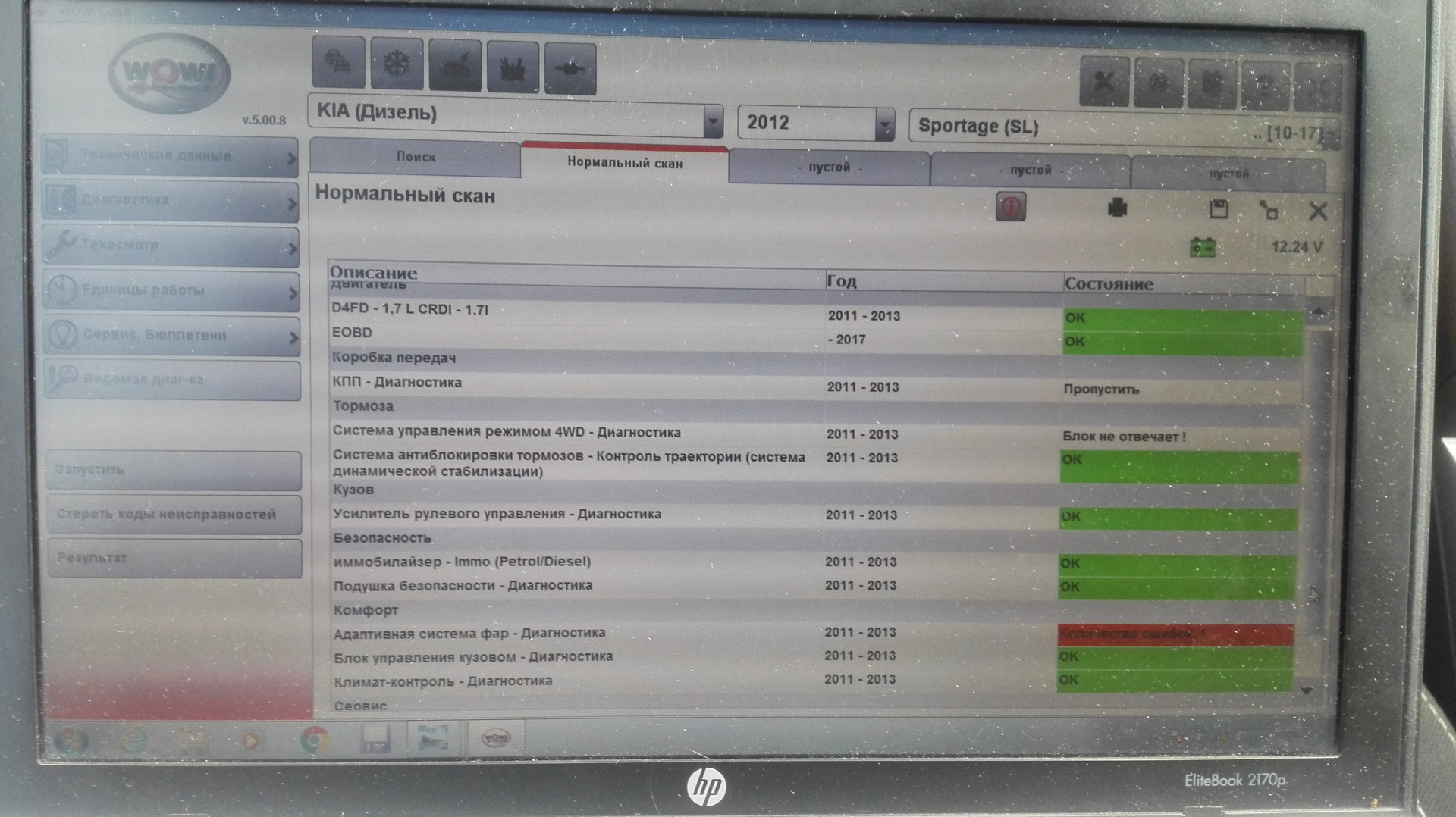The height and width of the screenshot is (817, 1456).
Task: Click the red Количество ошибок status cell
Action: click(1176, 634)
